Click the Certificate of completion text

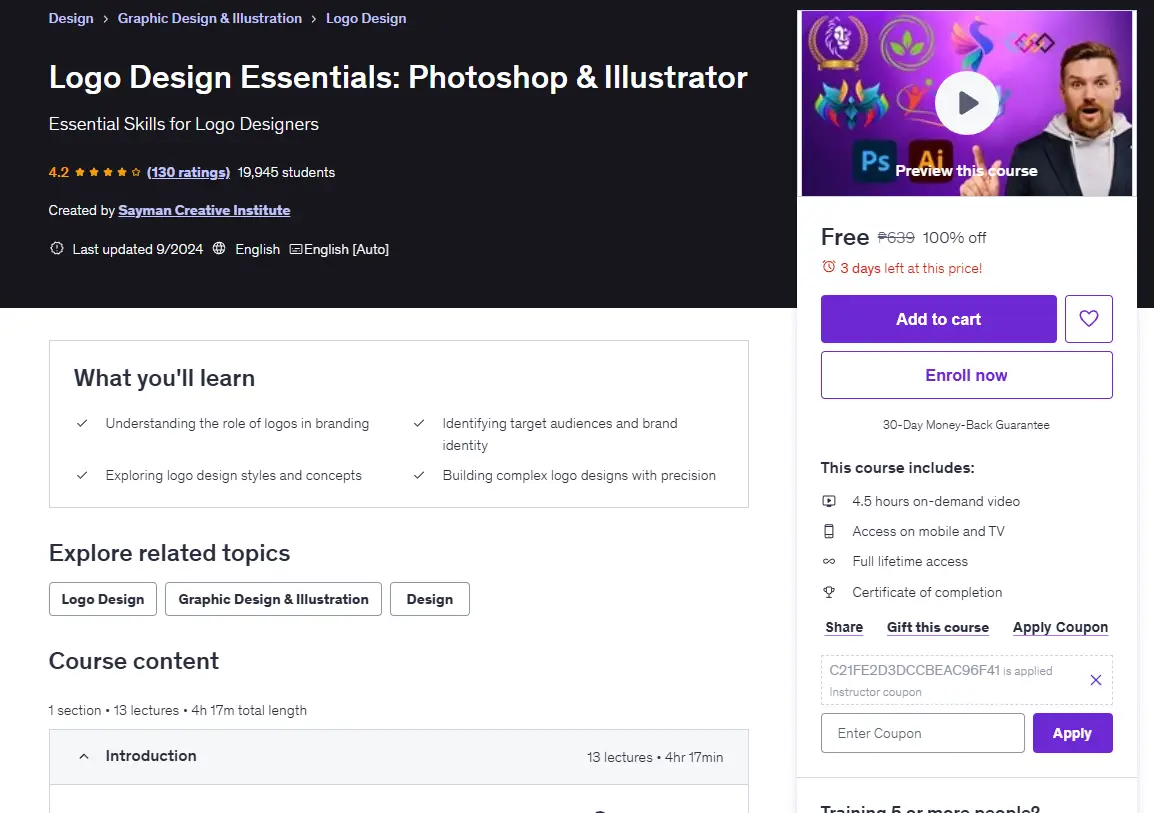pyautogui.click(x=927, y=592)
